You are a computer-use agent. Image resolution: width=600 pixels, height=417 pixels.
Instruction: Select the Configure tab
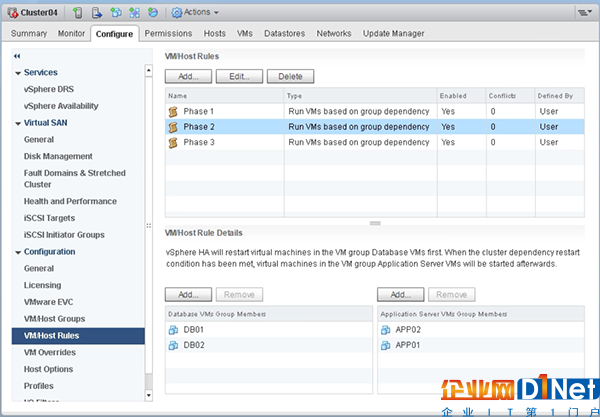(x=114, y=34)
